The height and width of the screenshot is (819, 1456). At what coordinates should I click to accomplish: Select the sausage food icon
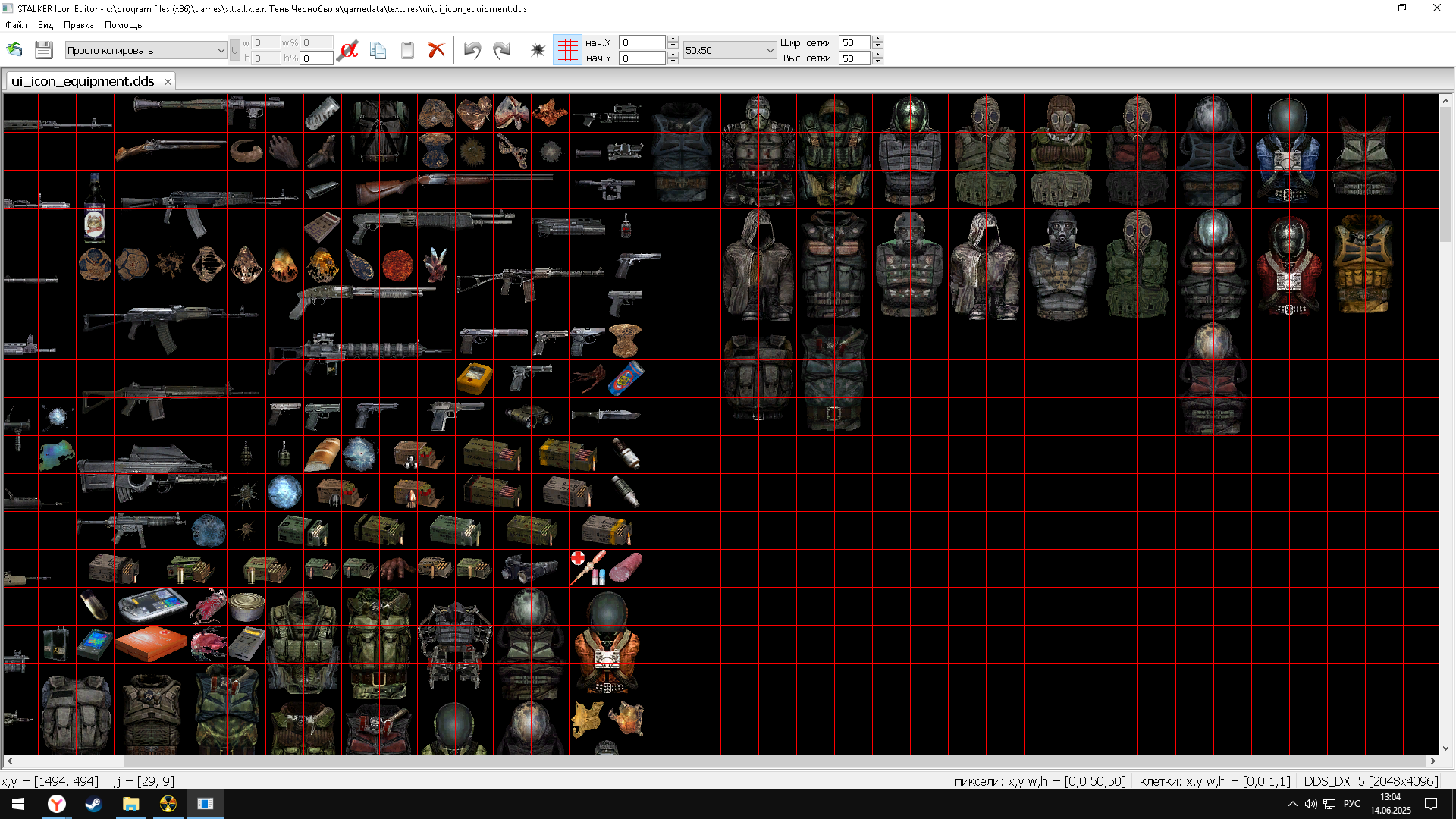[x=626, y=567]
